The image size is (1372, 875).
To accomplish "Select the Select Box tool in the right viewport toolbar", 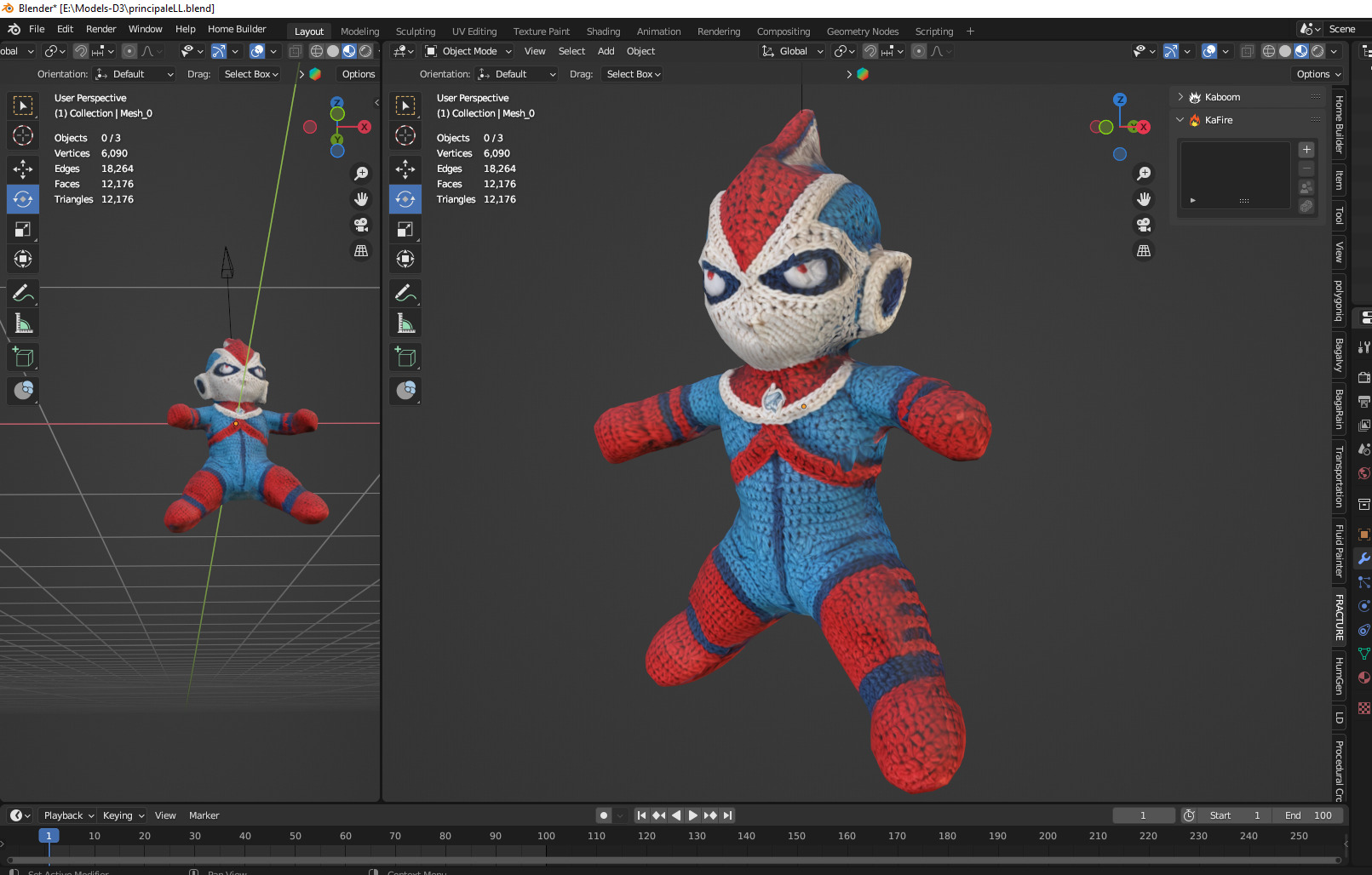I will coord(405,106).
